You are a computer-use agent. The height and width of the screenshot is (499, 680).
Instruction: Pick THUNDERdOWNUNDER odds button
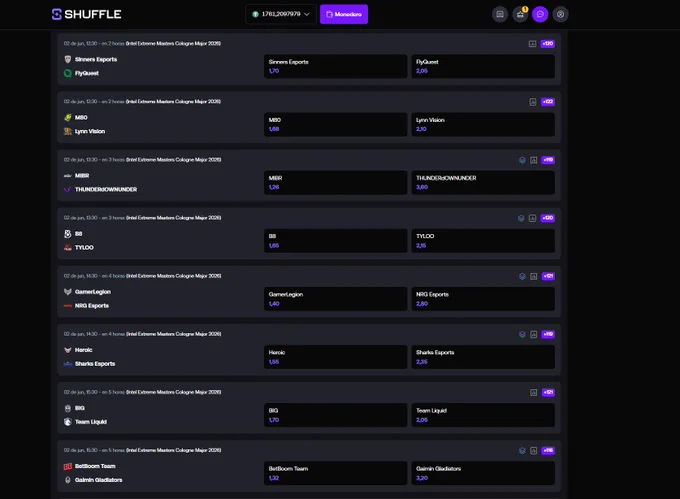(x=483, y=183)
